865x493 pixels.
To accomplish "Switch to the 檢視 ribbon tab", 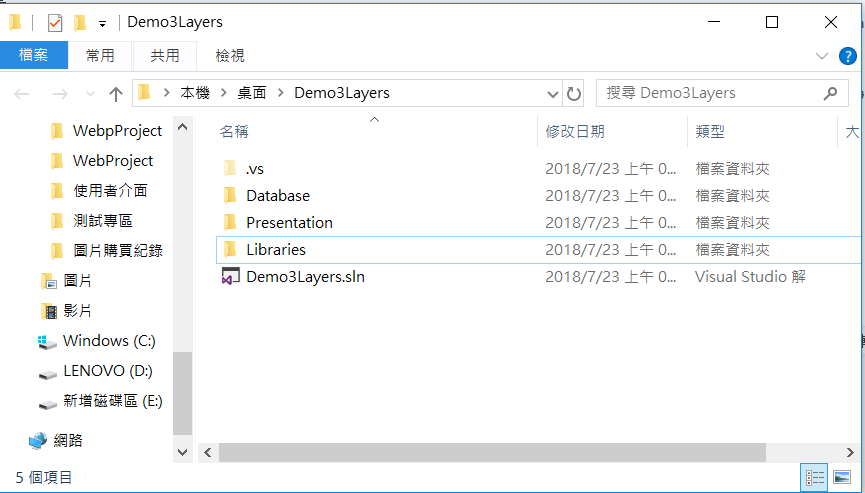I will pos(230,56).
